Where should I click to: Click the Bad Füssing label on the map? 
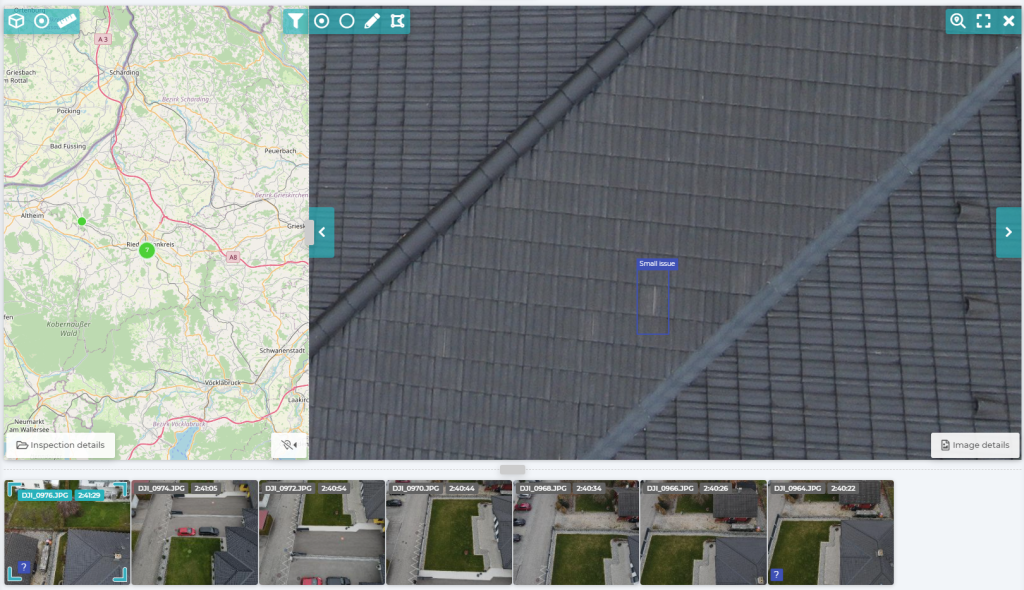(68, 146)
